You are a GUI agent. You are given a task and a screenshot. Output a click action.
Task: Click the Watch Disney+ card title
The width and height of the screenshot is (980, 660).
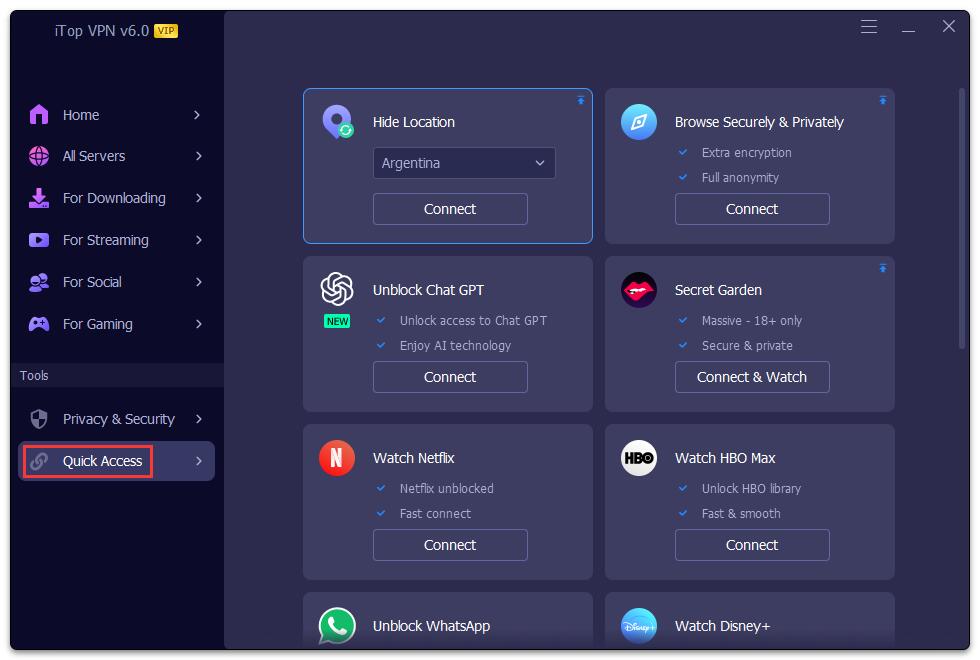[722, 626]
